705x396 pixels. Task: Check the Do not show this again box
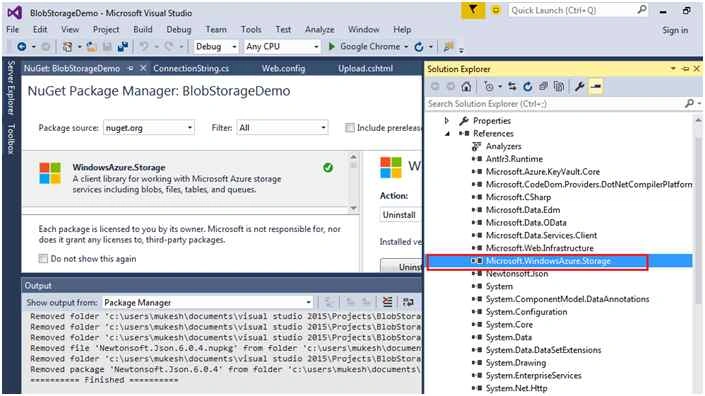tap(43, 258)
